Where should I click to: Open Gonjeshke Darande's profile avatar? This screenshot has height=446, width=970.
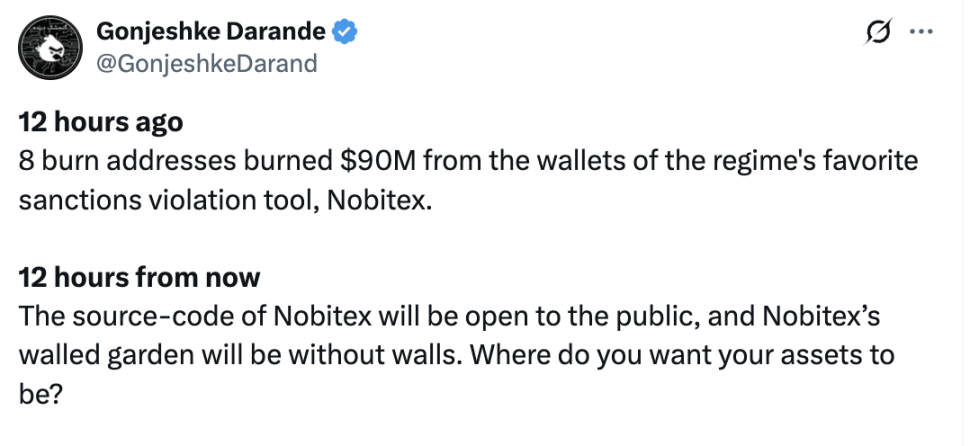pyautogui.click(x=50, y=48)
